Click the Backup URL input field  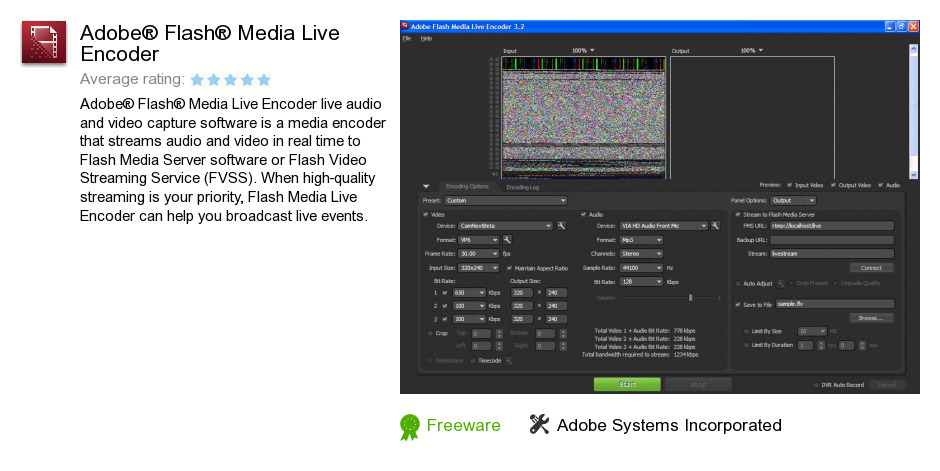point(832,240)
